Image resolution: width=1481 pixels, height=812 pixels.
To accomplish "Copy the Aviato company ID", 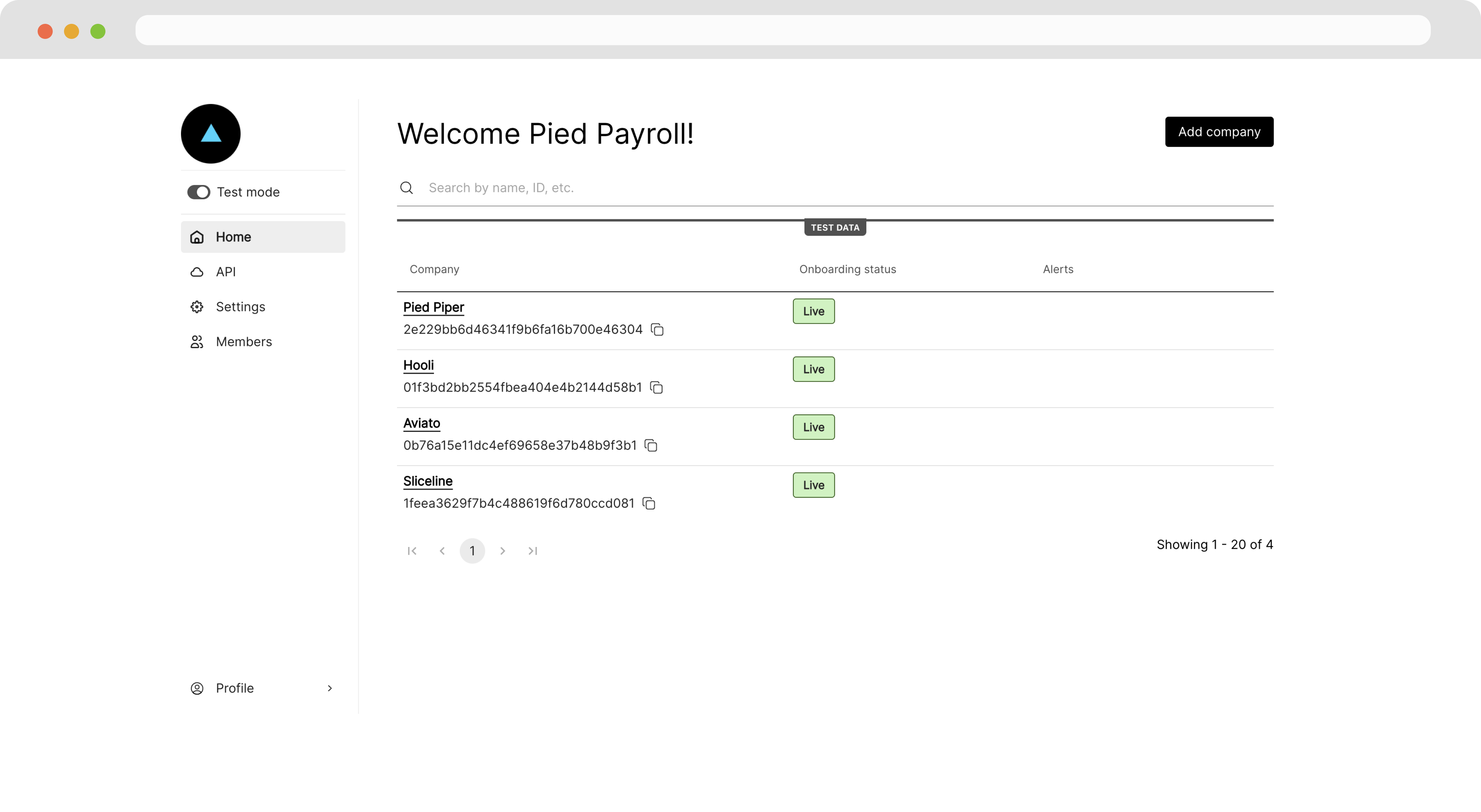I will (x=651, y=446).
